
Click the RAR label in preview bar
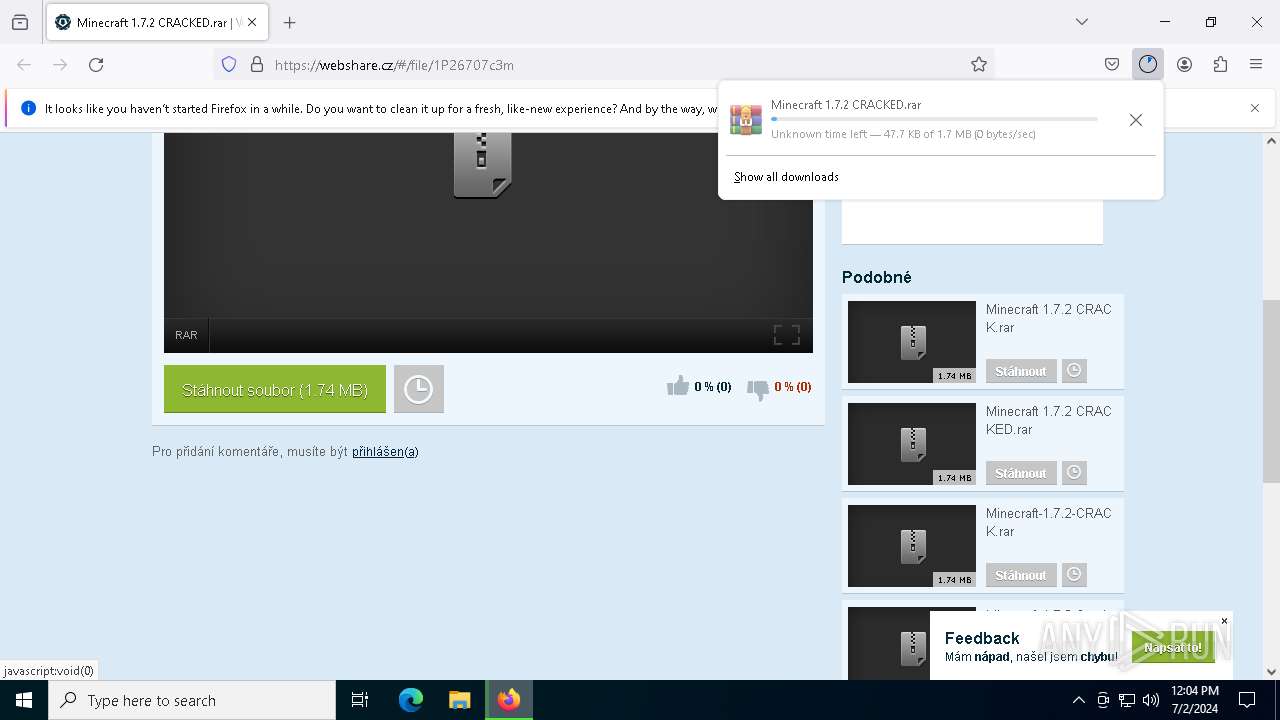(x=186, y=335)
